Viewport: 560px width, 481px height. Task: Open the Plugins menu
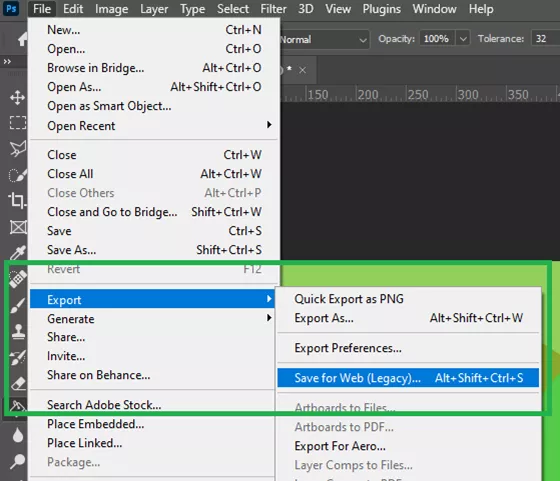[381, 9]
